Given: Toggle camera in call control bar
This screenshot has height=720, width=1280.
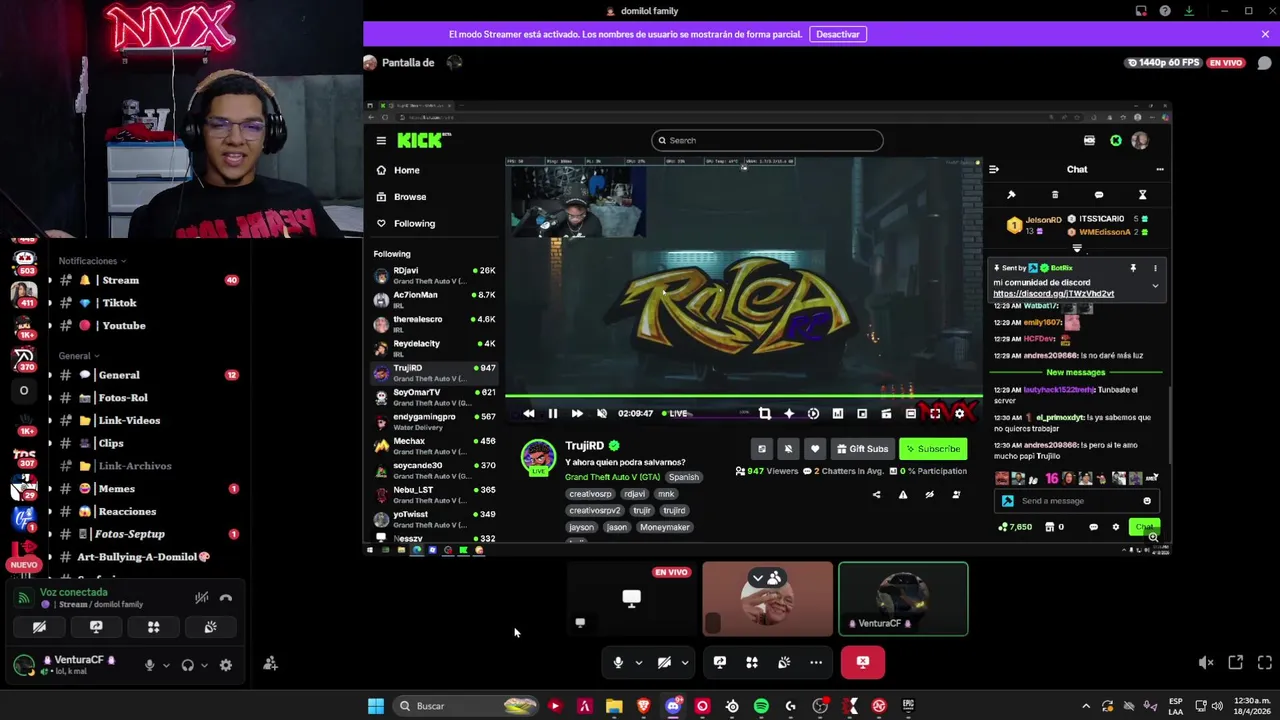Looking at the screenshot, I should [664, 662].
